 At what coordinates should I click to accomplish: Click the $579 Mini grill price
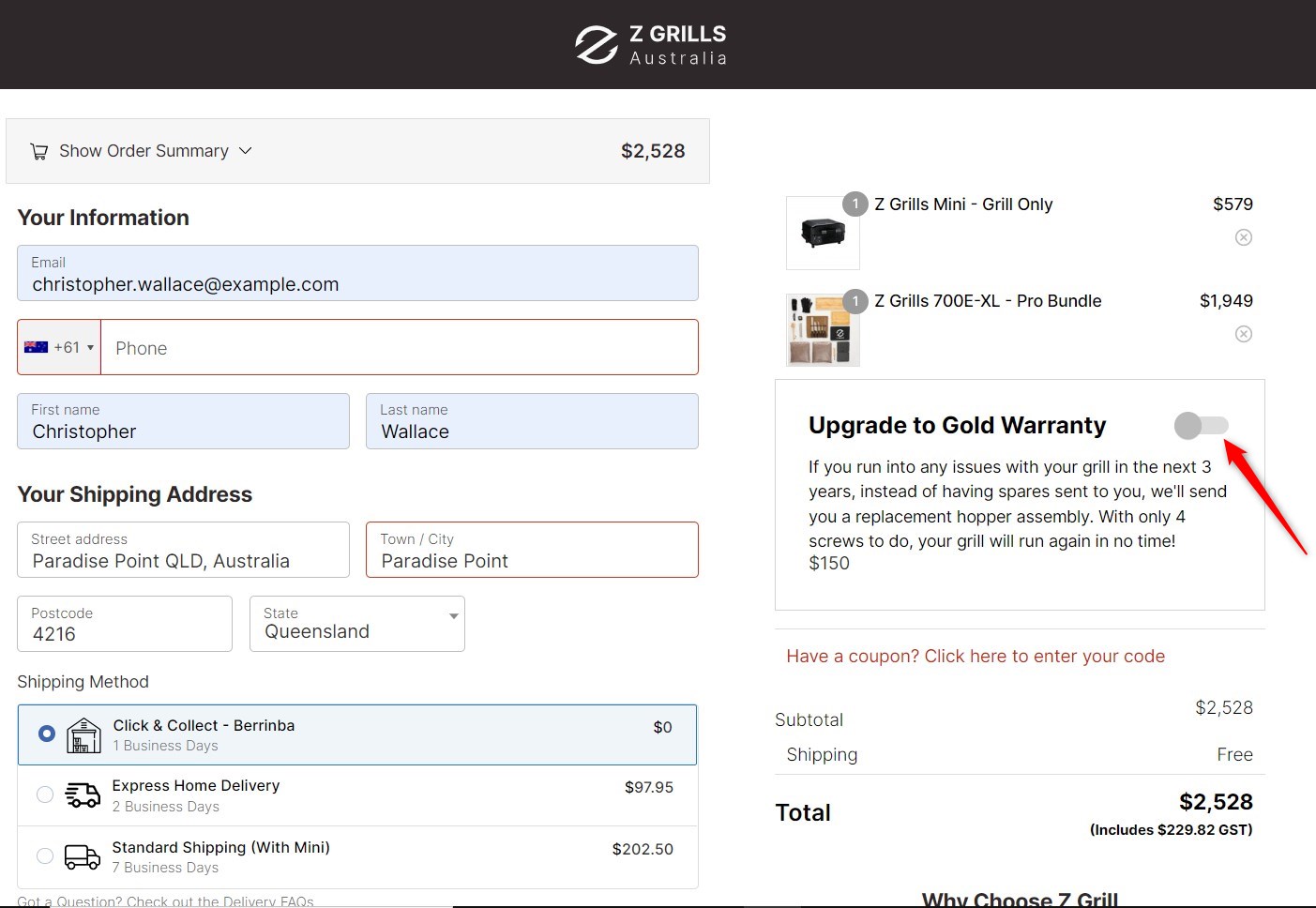point(1233,204)
